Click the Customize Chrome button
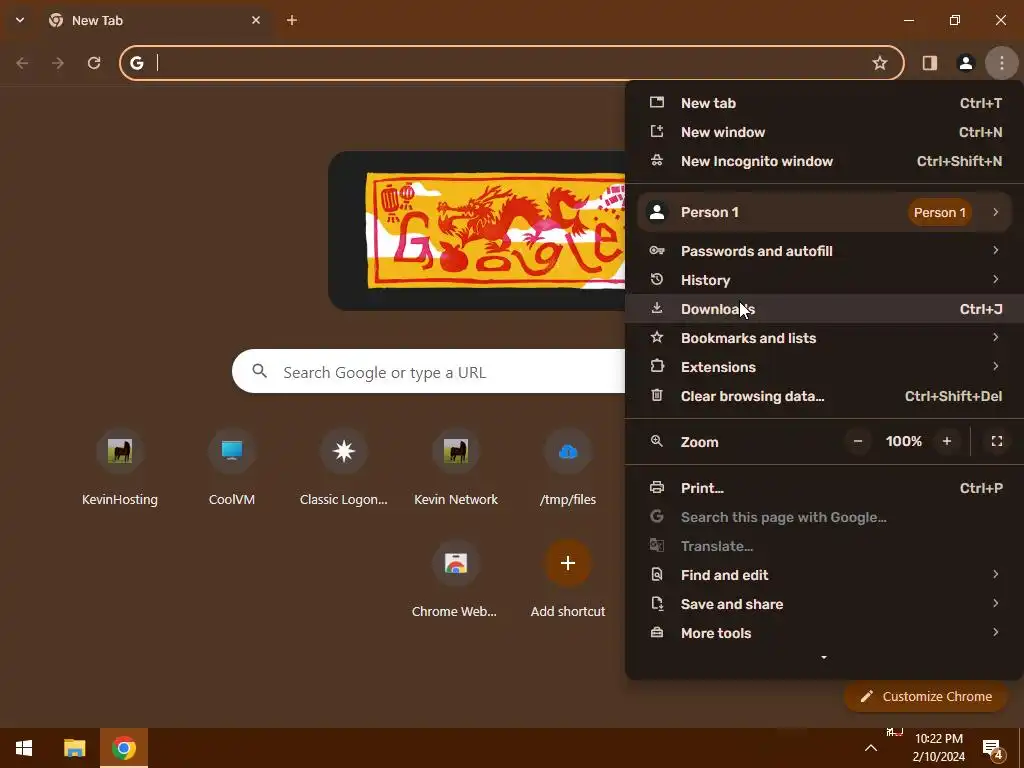This screenshot has height=768, width=1024. [927, 696]
